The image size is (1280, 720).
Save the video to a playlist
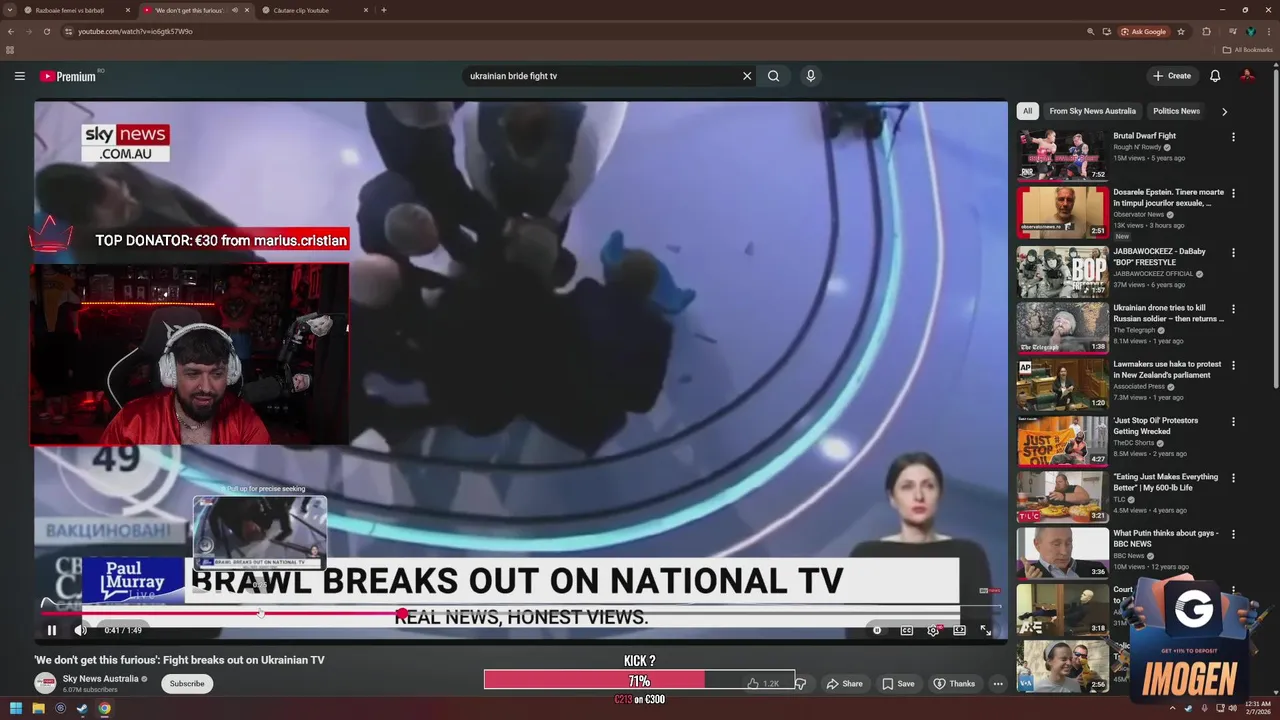(x=898, y=684)
